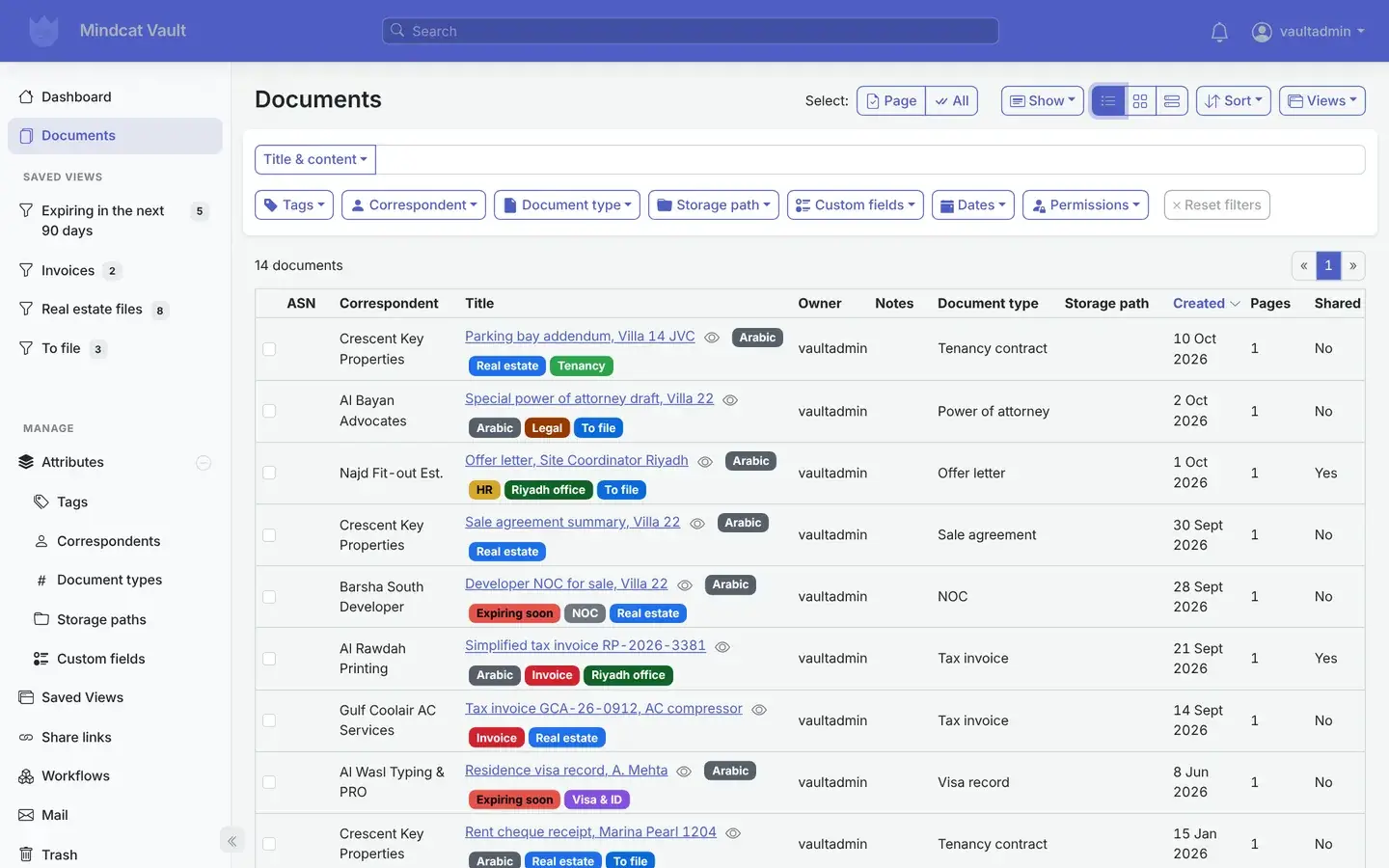Screen dimensions: 1389x868
Task: Preview Parking bay addendum with eye icon
Action: 712,338
